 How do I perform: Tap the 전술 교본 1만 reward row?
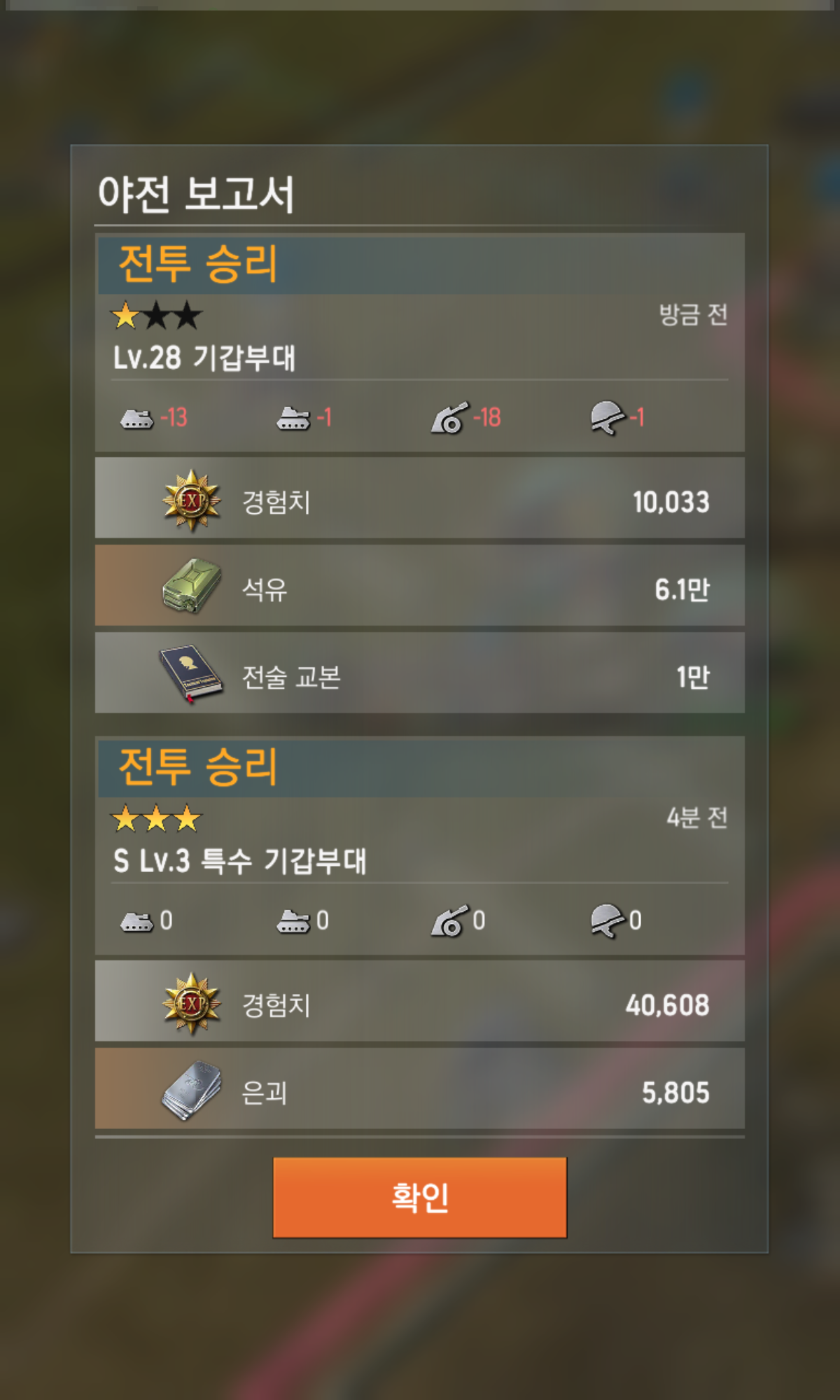[420, 673]
